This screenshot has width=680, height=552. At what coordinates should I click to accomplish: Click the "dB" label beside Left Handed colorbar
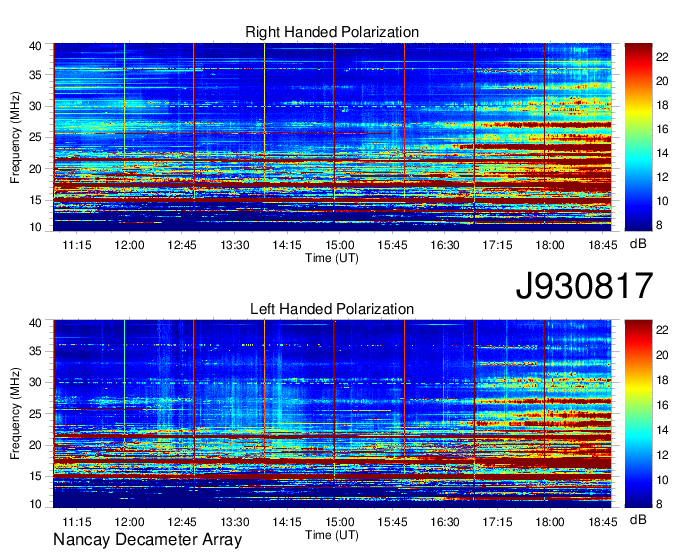pyautogui.click(x=638, y=519)
